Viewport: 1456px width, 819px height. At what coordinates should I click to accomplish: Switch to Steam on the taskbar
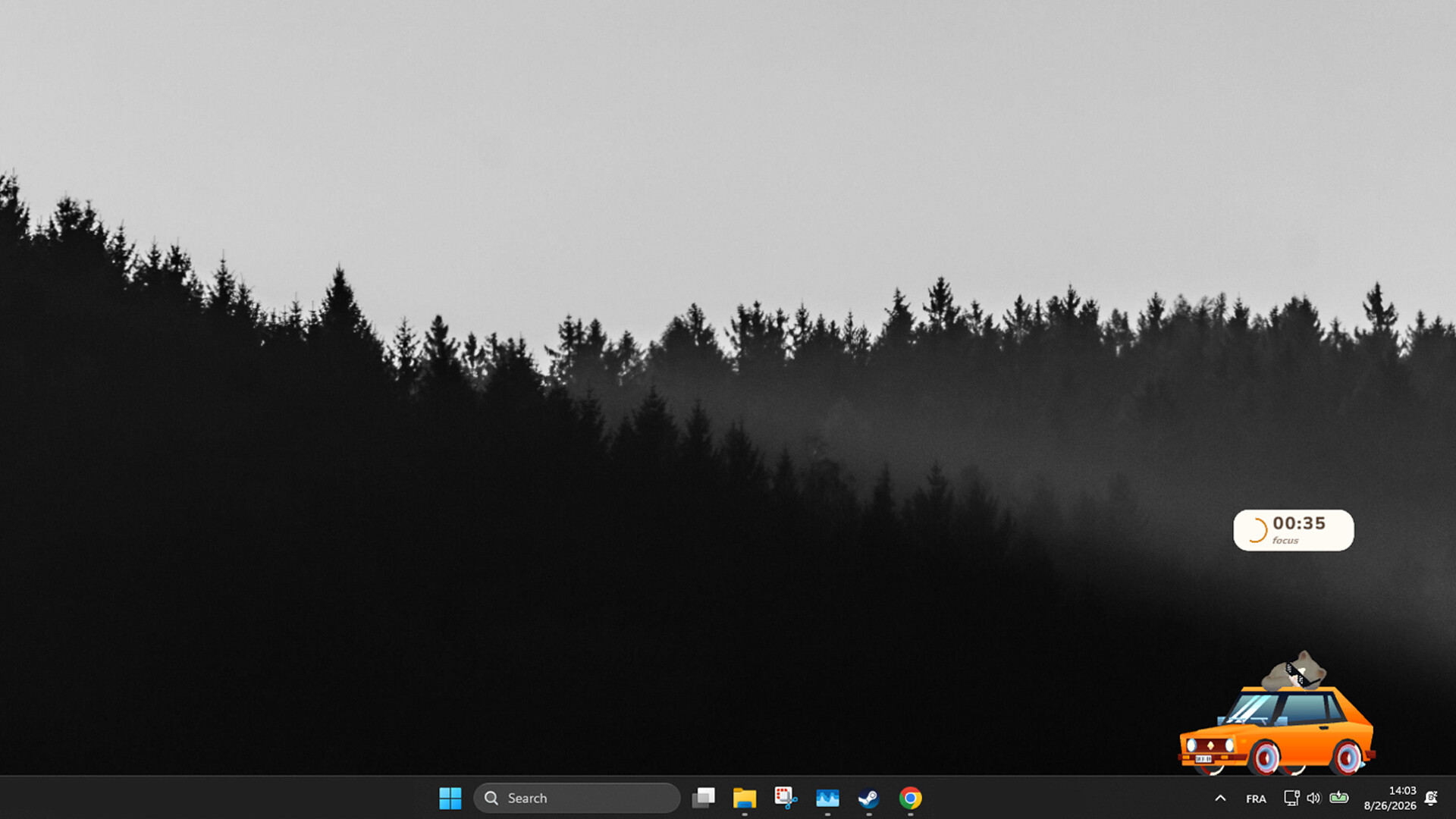tap(868, 798)
